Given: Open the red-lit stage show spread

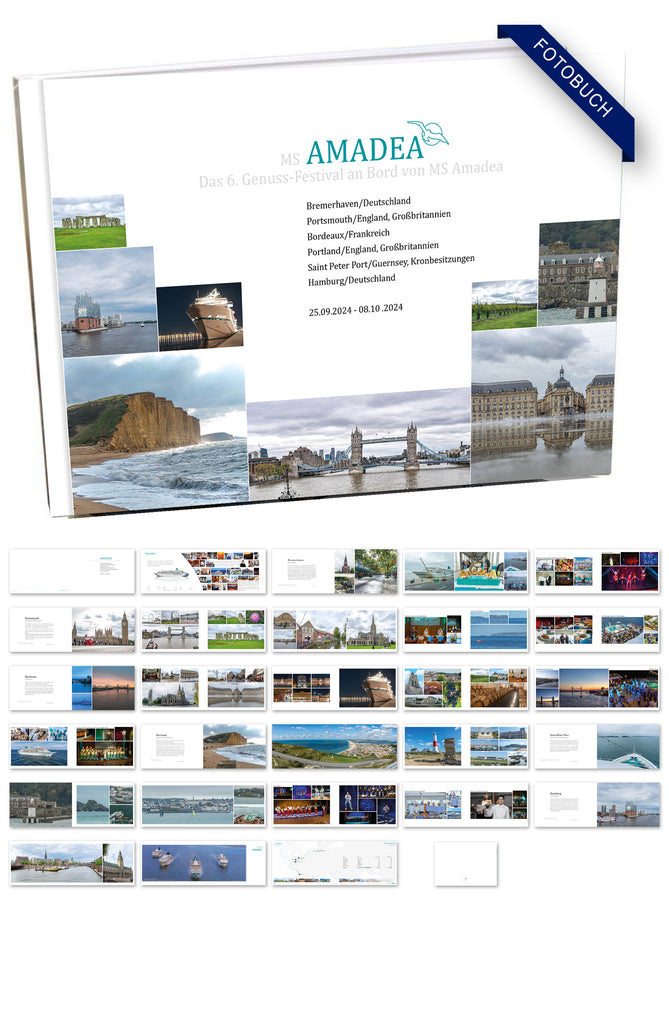Looking at the screenshot, I should pyautogui.click(x=597, y=571).
